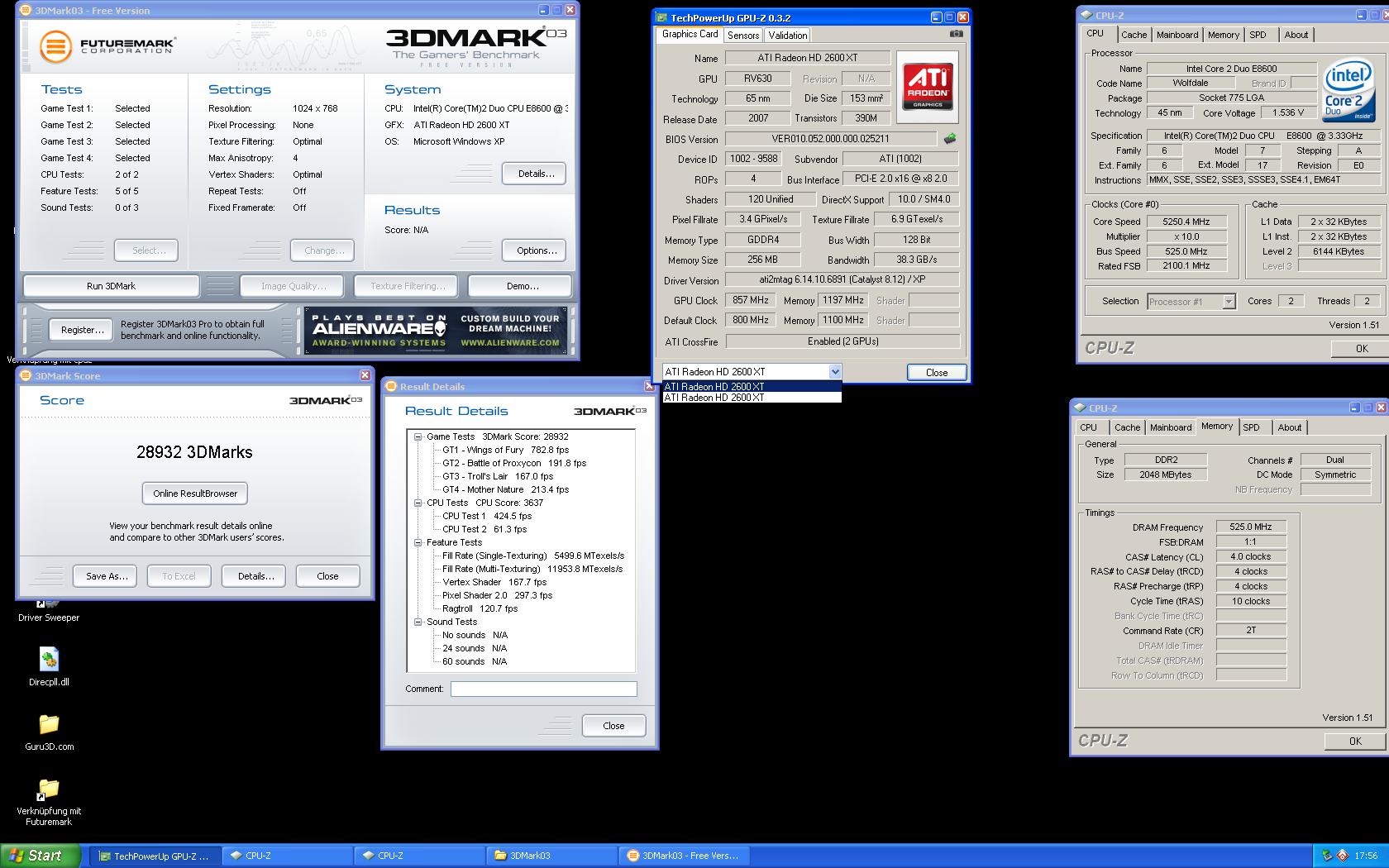Launch the Demo in 3DMark03

click(522, 286)
